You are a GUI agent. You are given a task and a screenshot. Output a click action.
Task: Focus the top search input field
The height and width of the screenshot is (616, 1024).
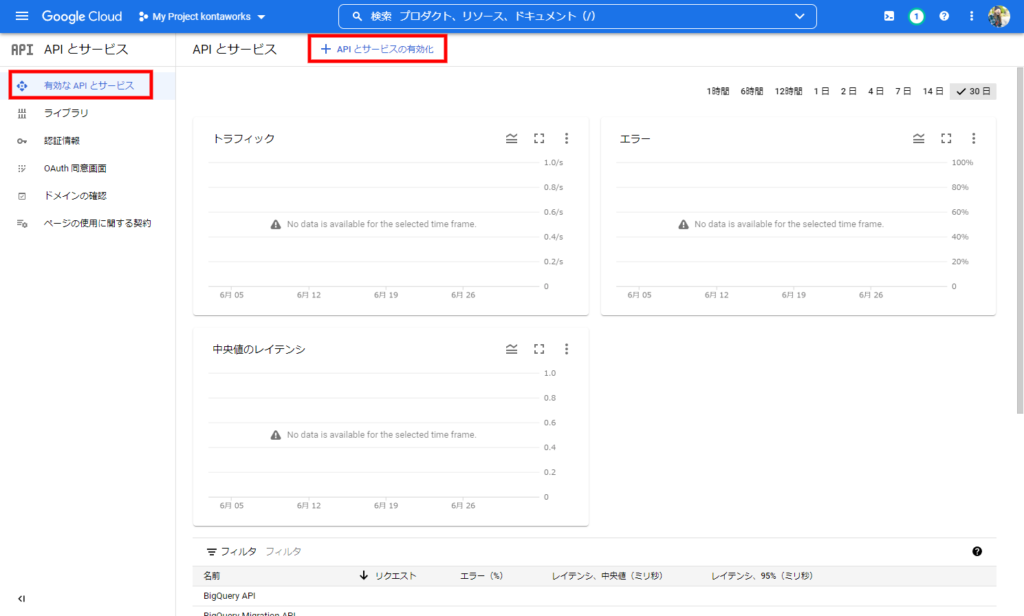(577, 16)
